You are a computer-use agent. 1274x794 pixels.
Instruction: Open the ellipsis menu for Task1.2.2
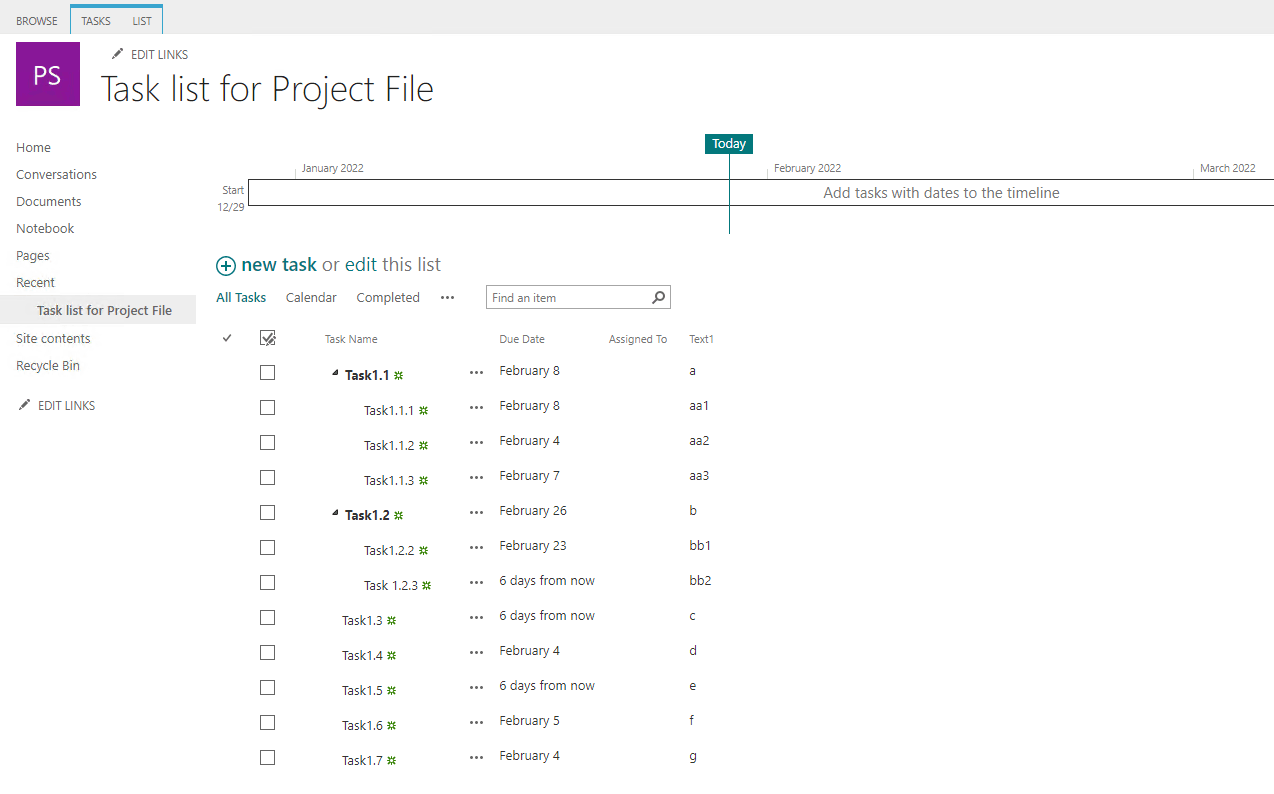tap(476, 548)
